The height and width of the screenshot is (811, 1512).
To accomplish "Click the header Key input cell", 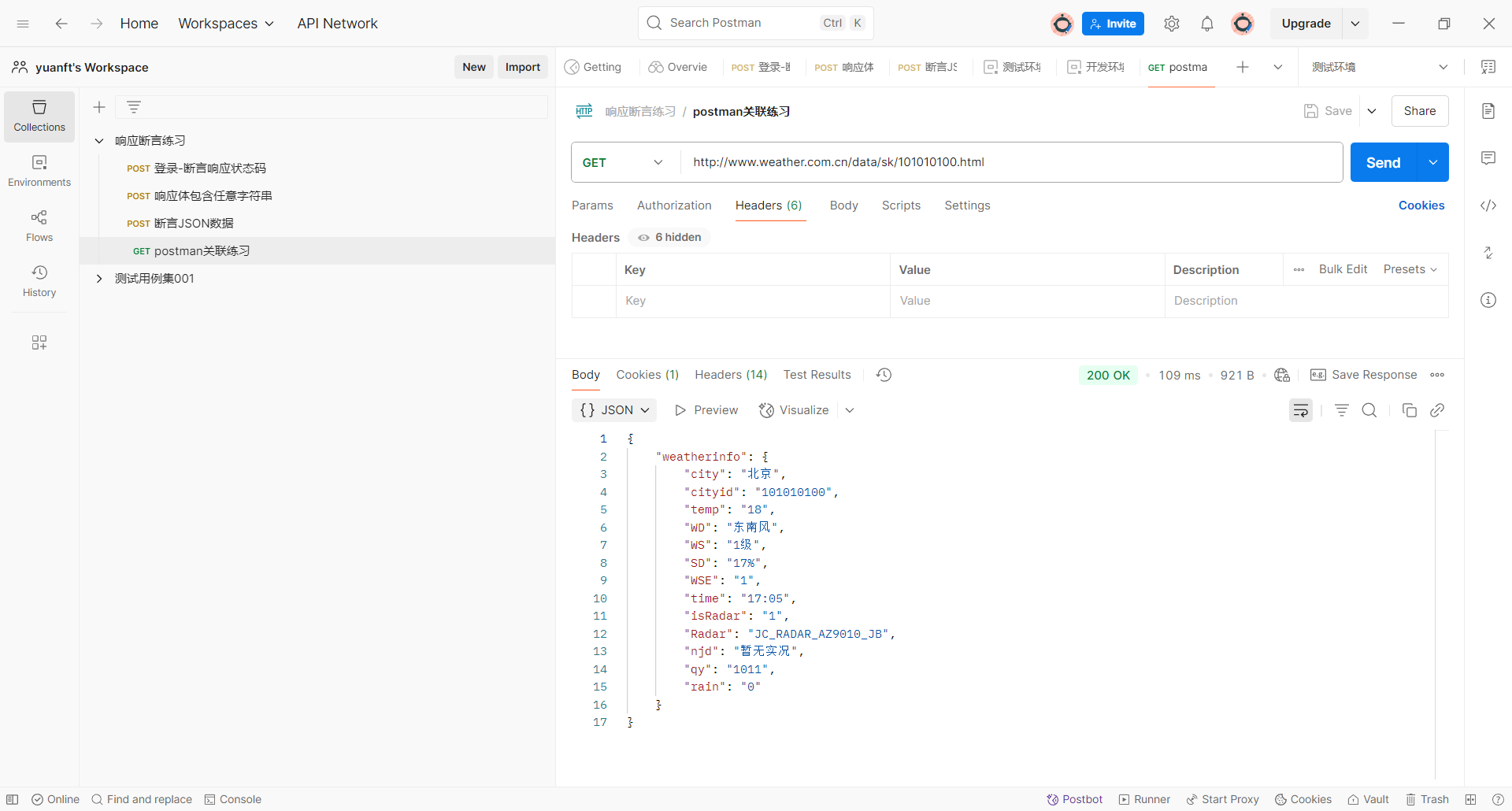I will pyautogui.click(x=753, y=301).
